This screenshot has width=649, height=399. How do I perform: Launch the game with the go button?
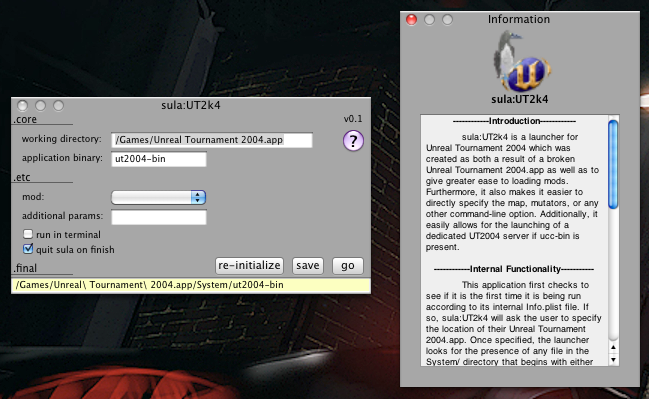[348, 265]
